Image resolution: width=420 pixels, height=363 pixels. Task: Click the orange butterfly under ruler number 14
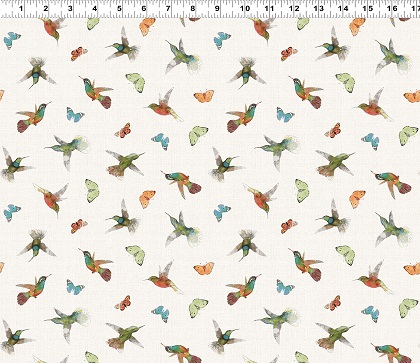click(357, 27)
